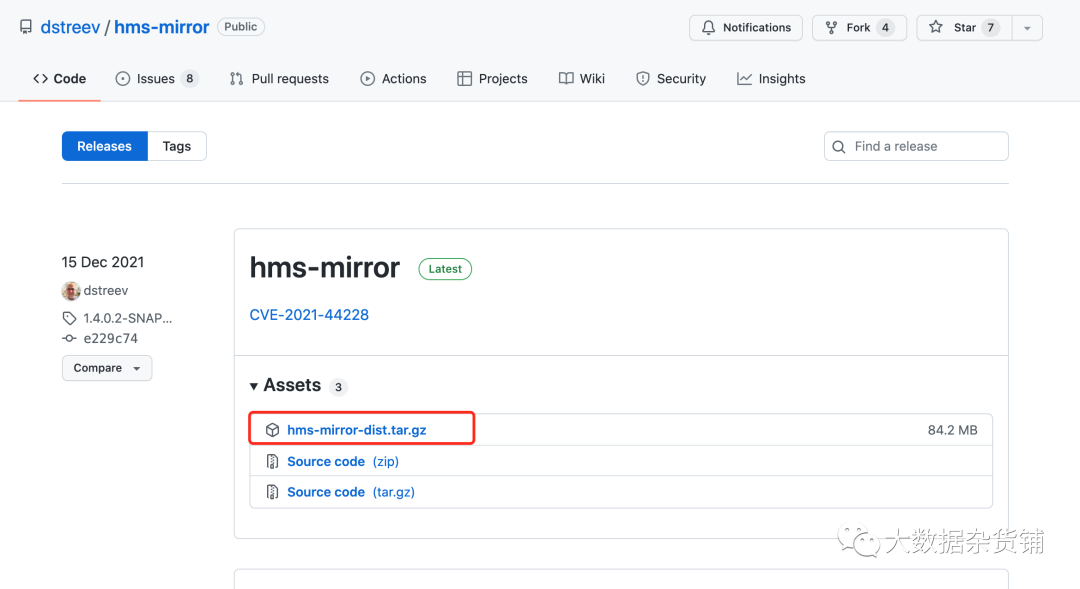Viewport: 1080px width, 589px height.
Task: Click the repository icon beside dstreev
Action: (25, 27)
